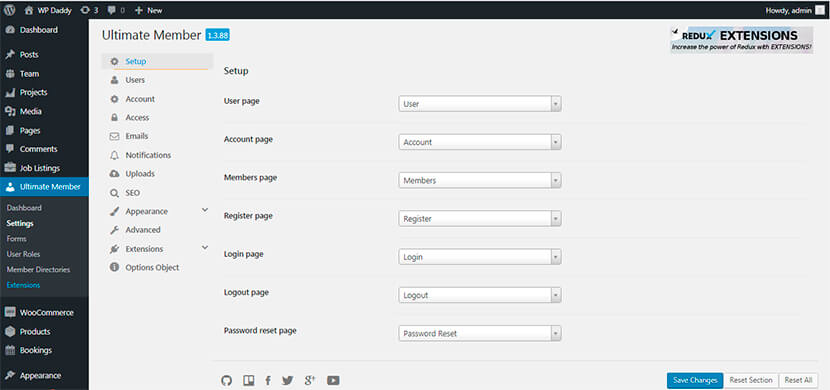
Task: Open Ultimate Member Dashboard submenu link
Action: pyautogui.click(x=24, y=208)
